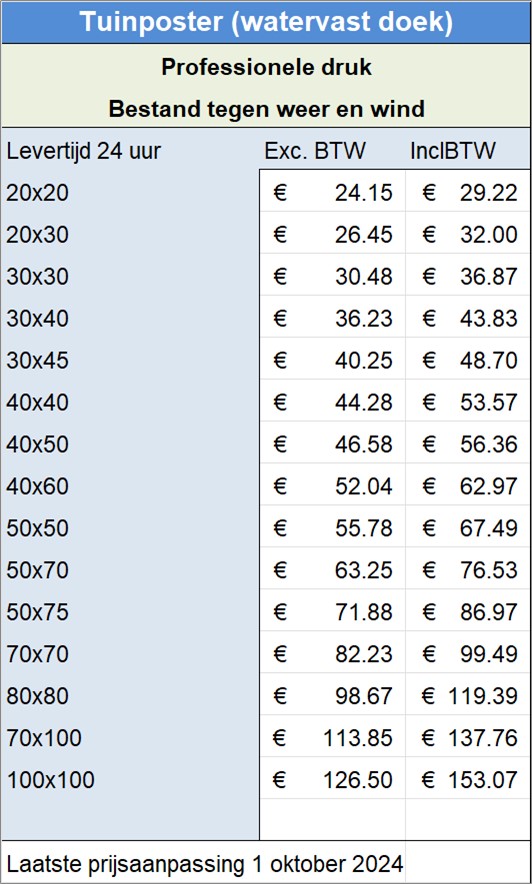Click the 62.97 price cell
The height and width of the screenshot is (884, 532).
pos(468,486)
